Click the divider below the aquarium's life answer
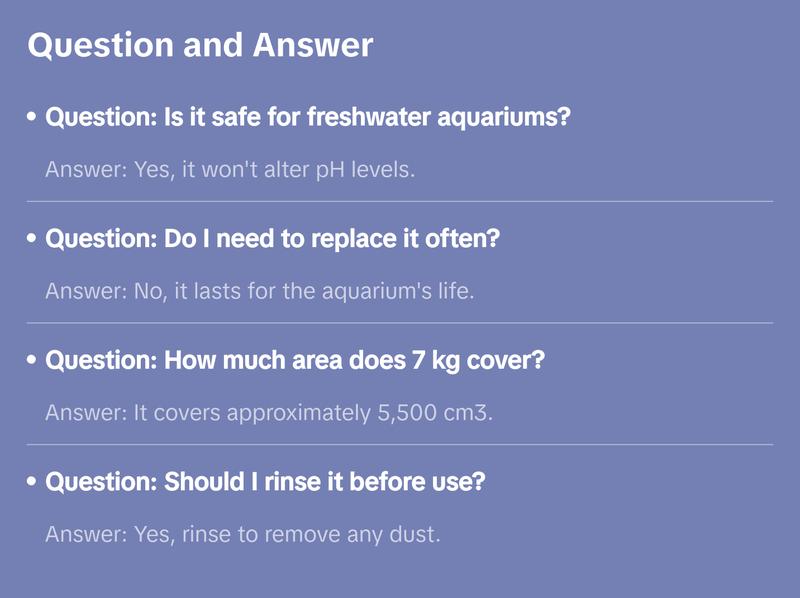Screen dimensions: 800x598 tap(400, 323)
